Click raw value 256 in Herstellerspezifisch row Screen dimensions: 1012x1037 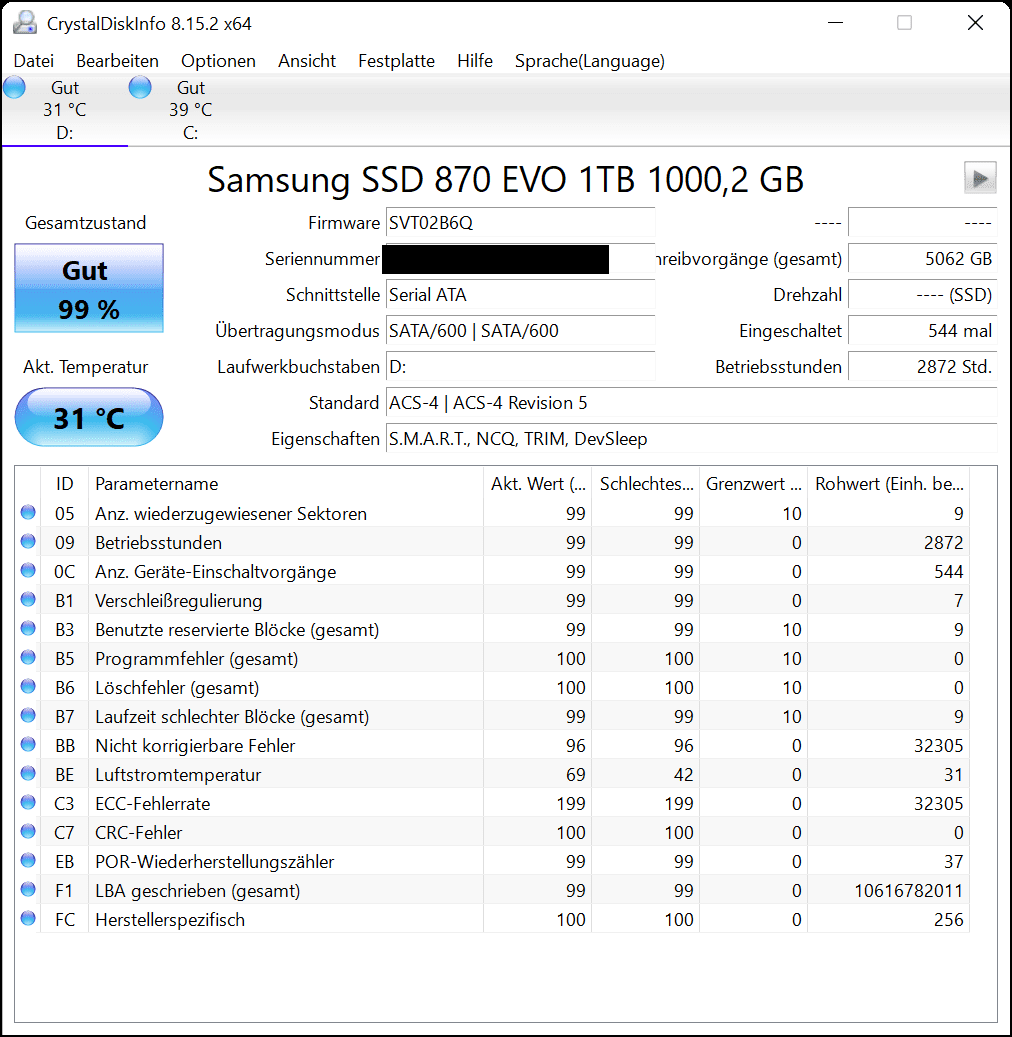pyautogui.click(x=949, y=919)
